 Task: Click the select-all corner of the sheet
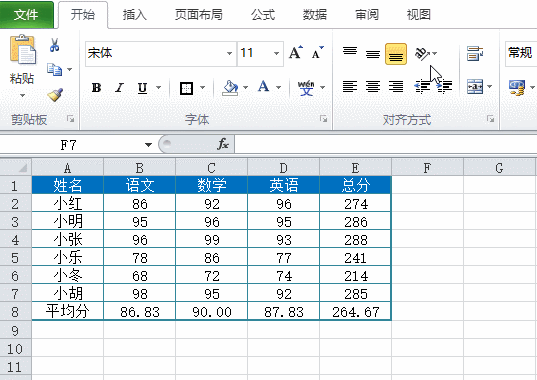pyautogui.click(x=16, y=167)
